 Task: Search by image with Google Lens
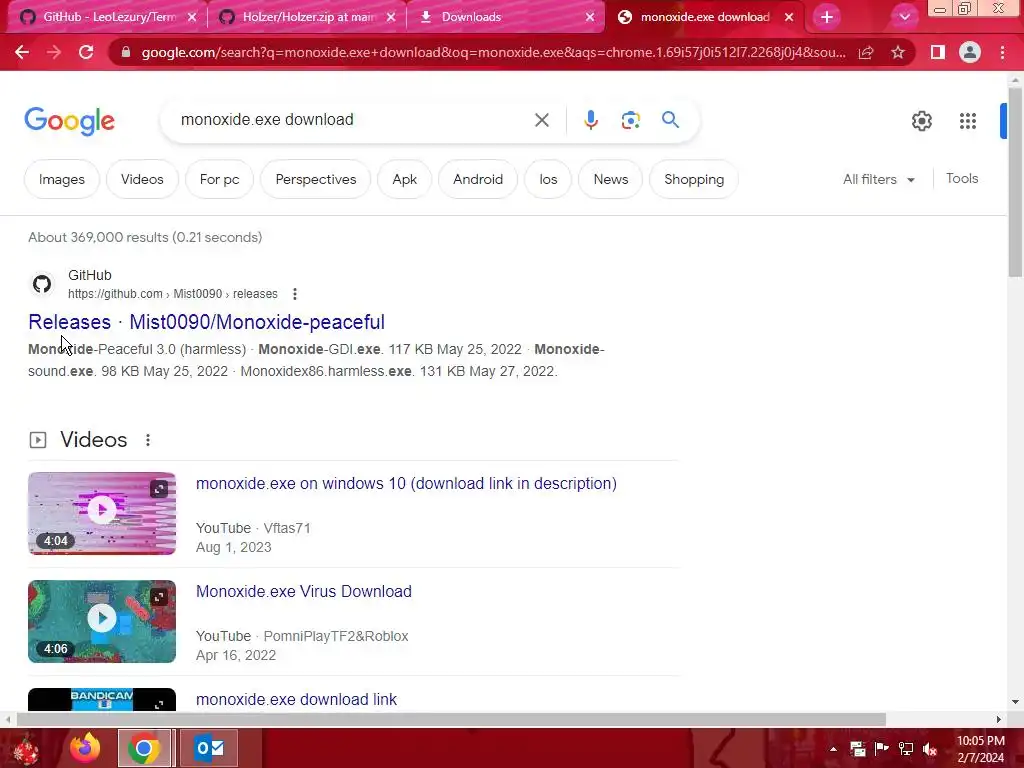point(630,120)
